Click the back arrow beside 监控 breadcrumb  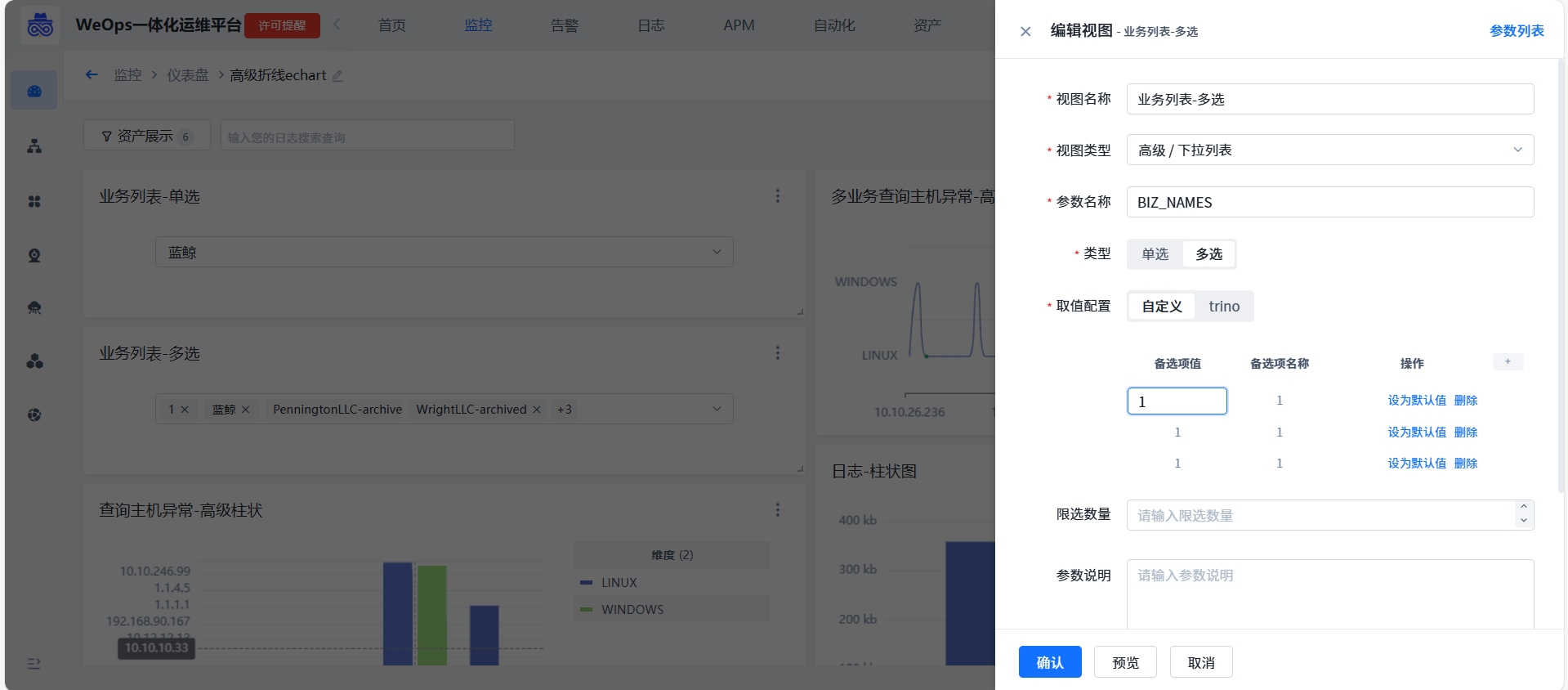pos(92,74)
